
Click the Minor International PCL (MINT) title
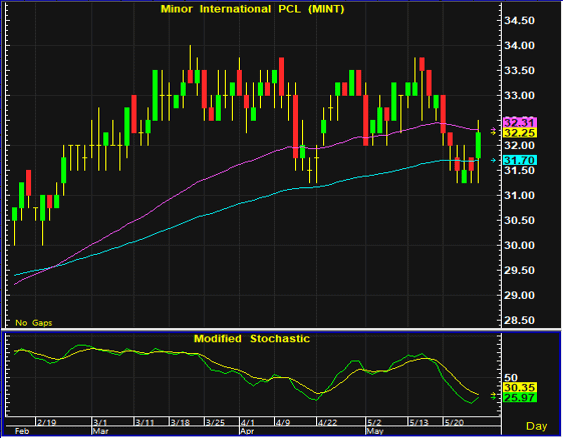(252, 9)
